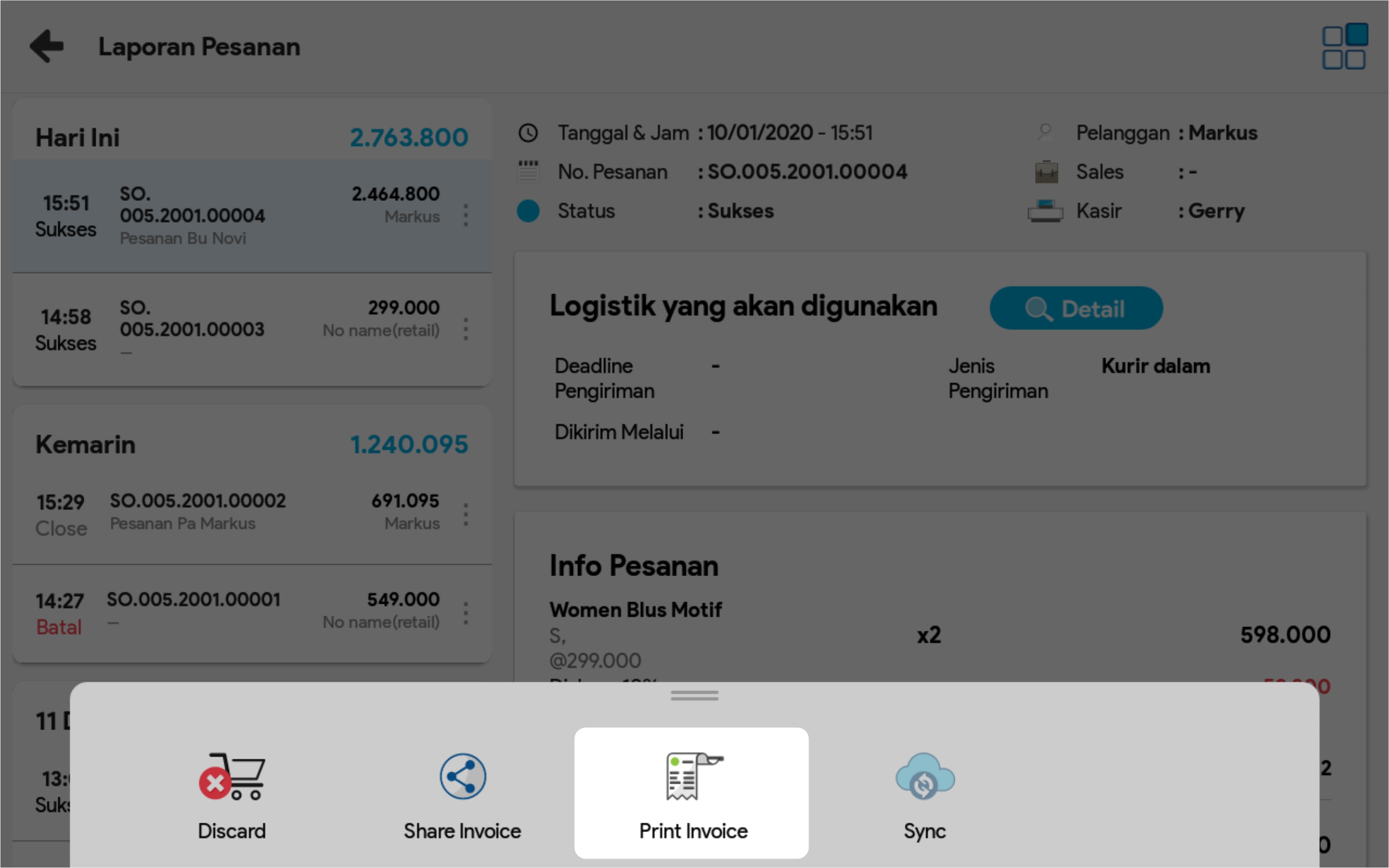
Task: Open the grid layout icon top right
Action: tap(1344, 46)
